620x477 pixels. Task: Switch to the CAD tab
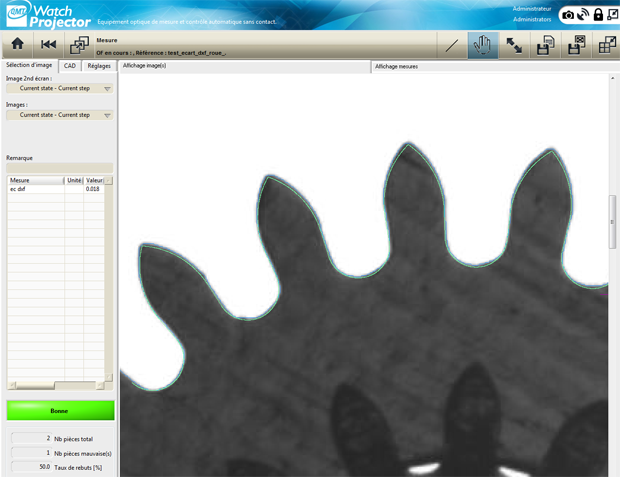[69, 66]
